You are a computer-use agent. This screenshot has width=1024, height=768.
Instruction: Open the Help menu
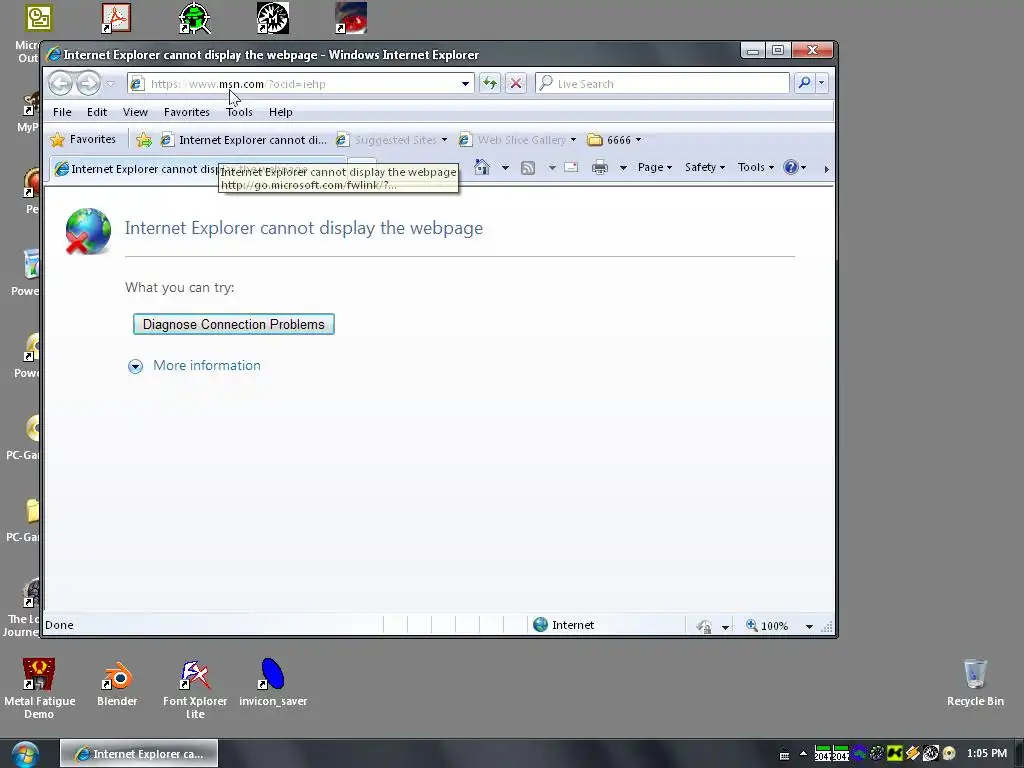[x=281, y=112]
